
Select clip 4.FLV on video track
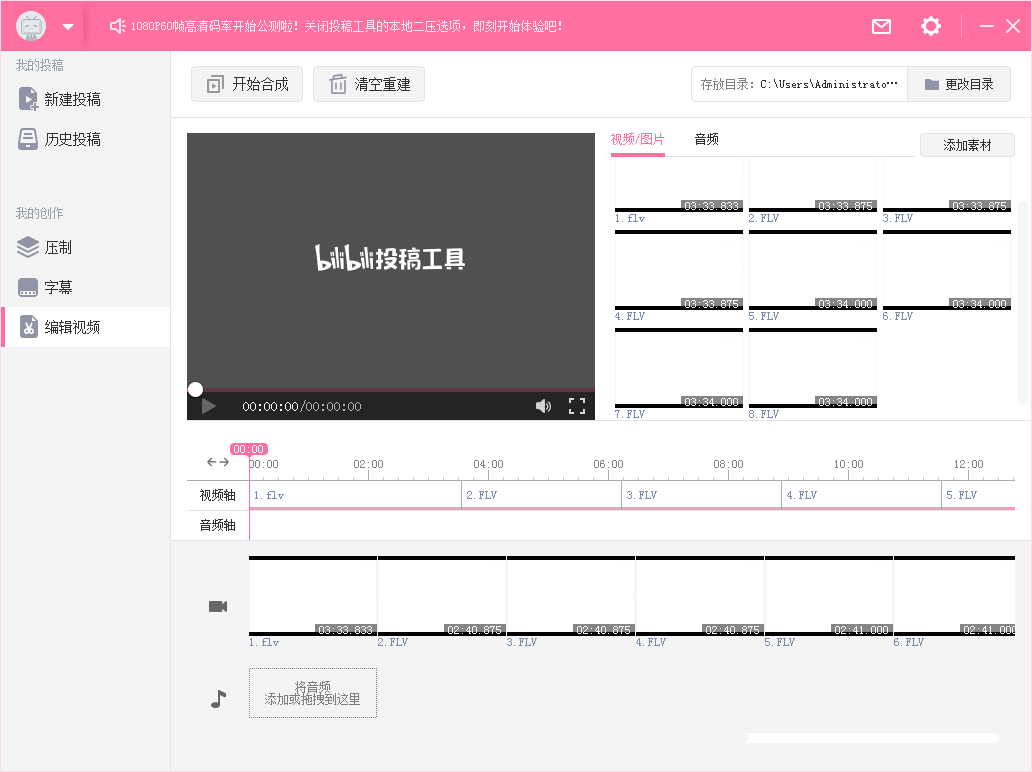[862, 495]
